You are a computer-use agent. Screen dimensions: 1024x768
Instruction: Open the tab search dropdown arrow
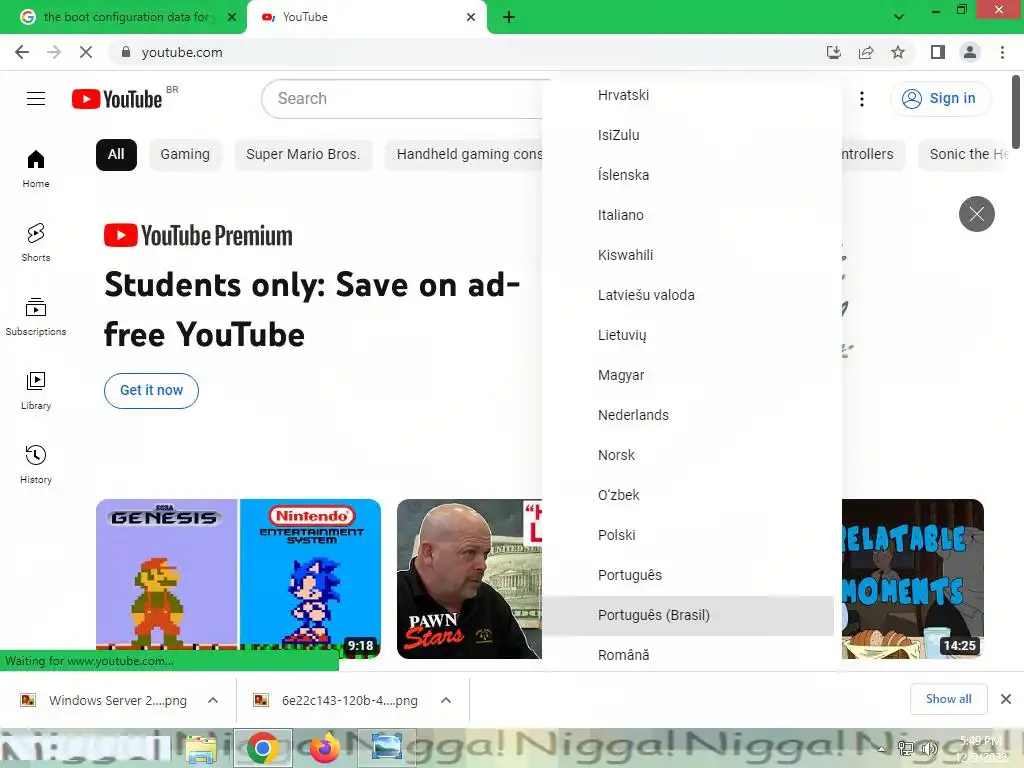(899, 17)
